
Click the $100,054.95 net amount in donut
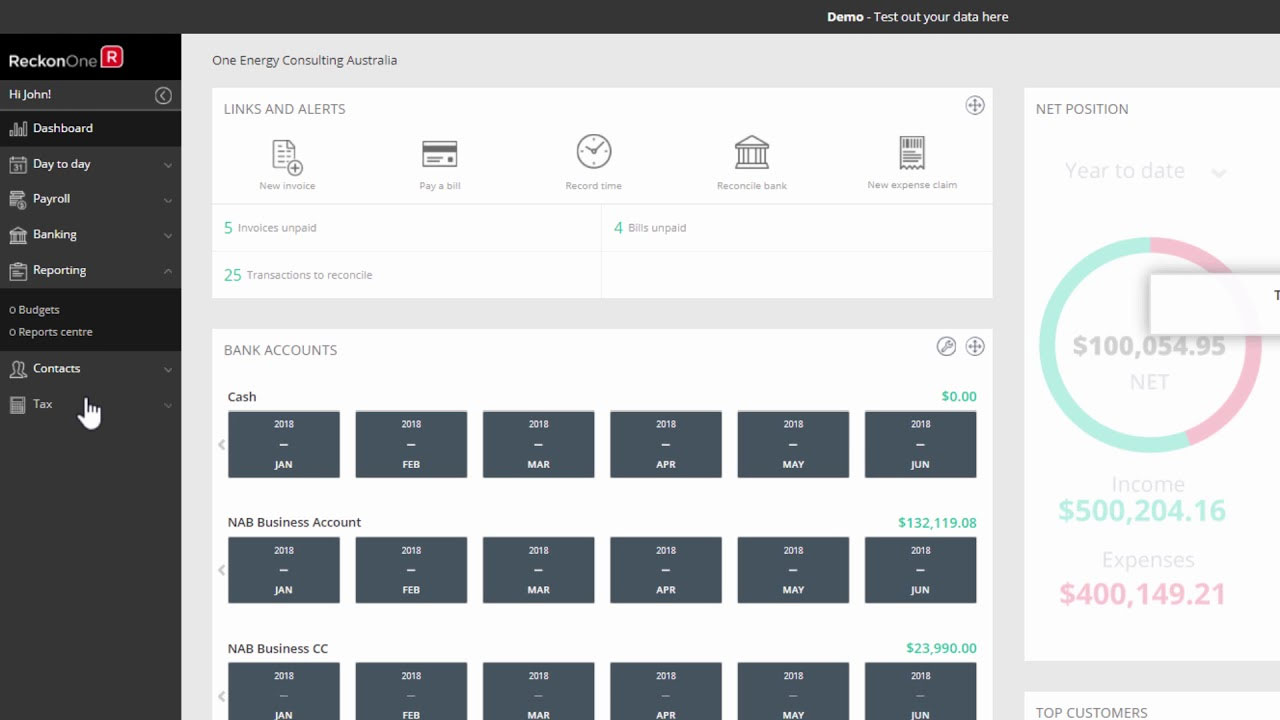(1149, 346)
